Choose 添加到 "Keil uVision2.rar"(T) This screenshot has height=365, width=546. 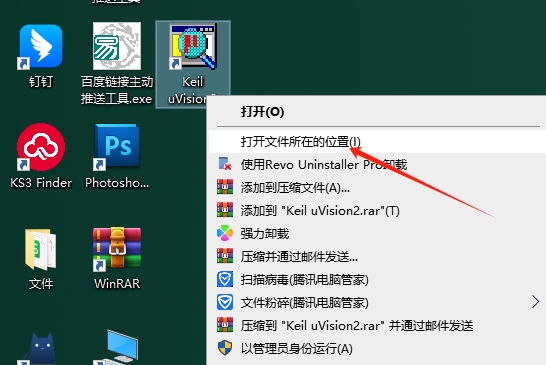coord(376,210)
